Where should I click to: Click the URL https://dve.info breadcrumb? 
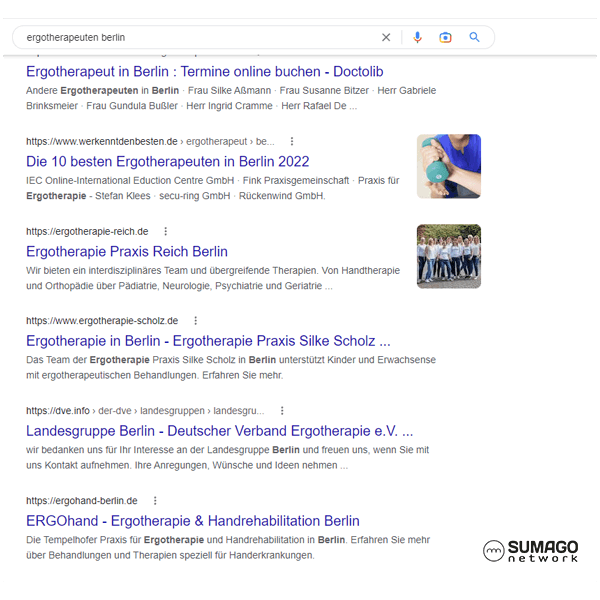[x=145, y=411]
